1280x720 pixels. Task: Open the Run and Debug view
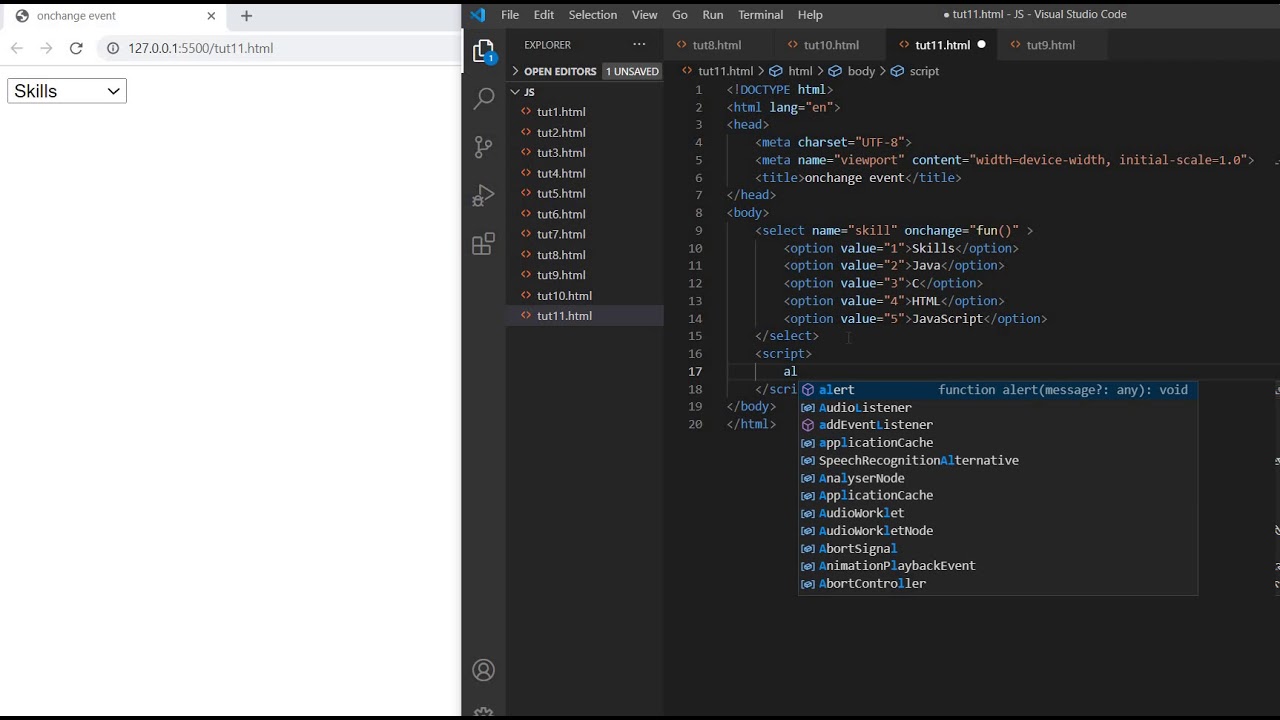click(x=484, y=195)
